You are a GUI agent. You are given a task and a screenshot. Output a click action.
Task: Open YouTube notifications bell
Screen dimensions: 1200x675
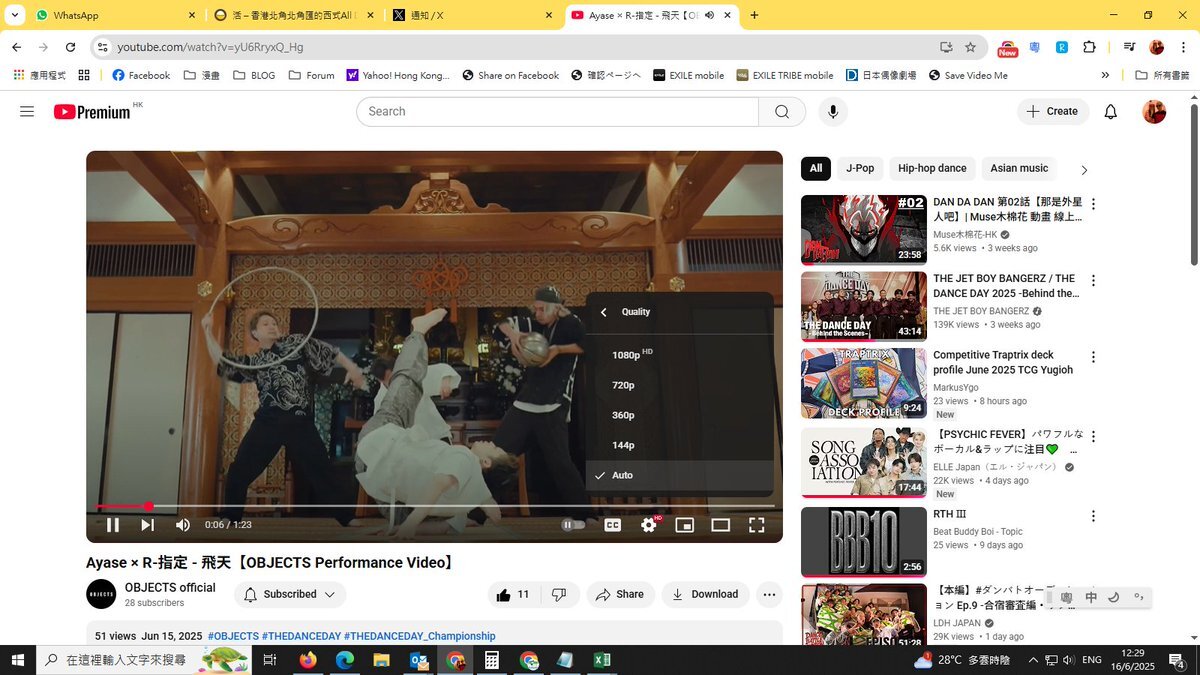point(1110,112)
